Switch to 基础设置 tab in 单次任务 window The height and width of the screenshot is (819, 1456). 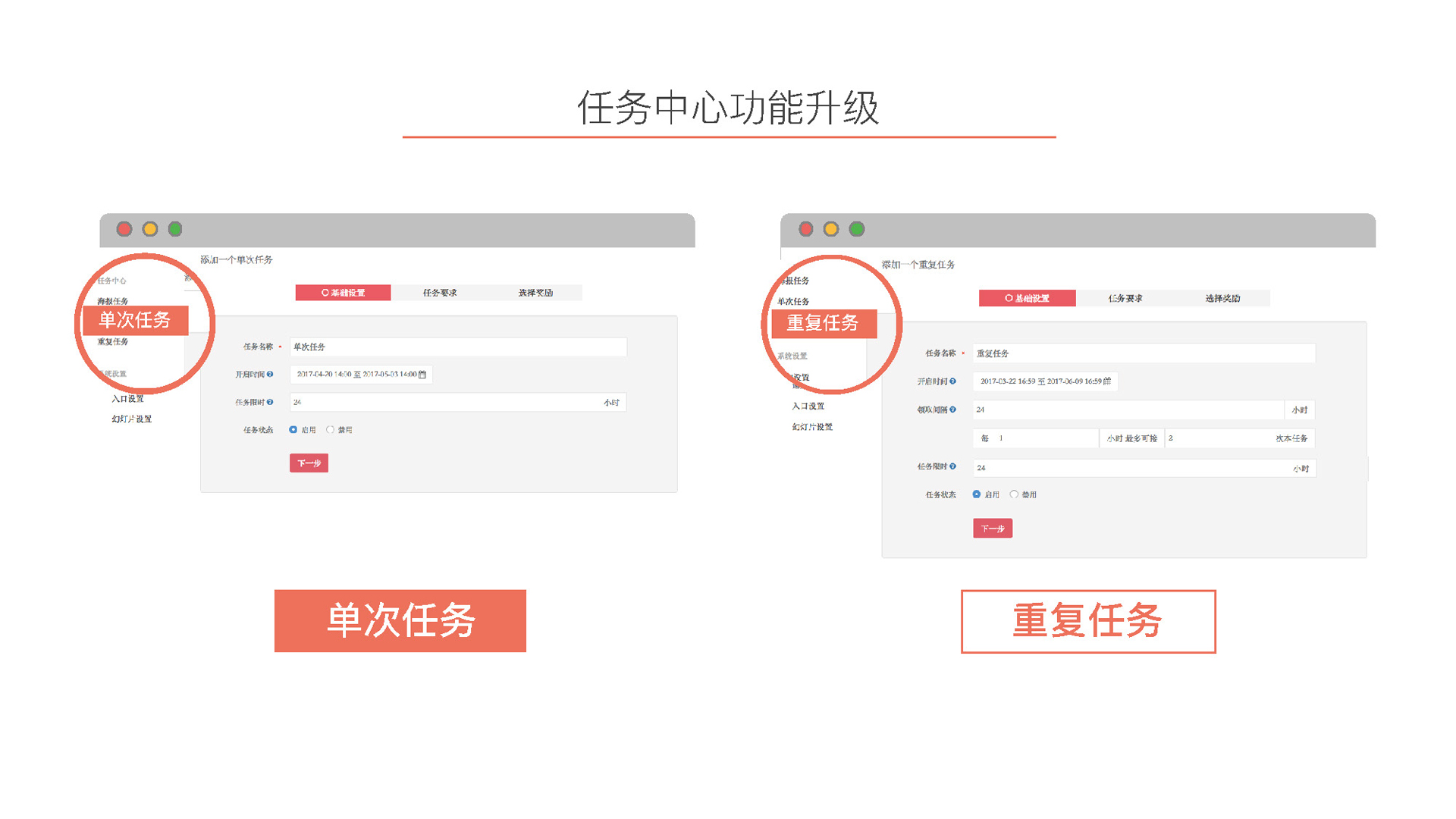(x=343, y=293)
